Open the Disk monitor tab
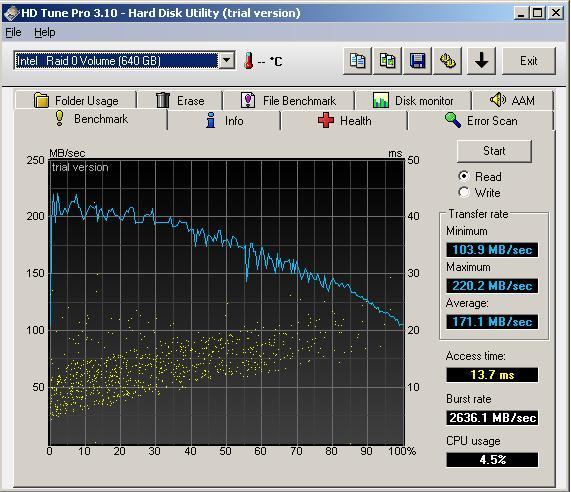 tap(413, 100)
